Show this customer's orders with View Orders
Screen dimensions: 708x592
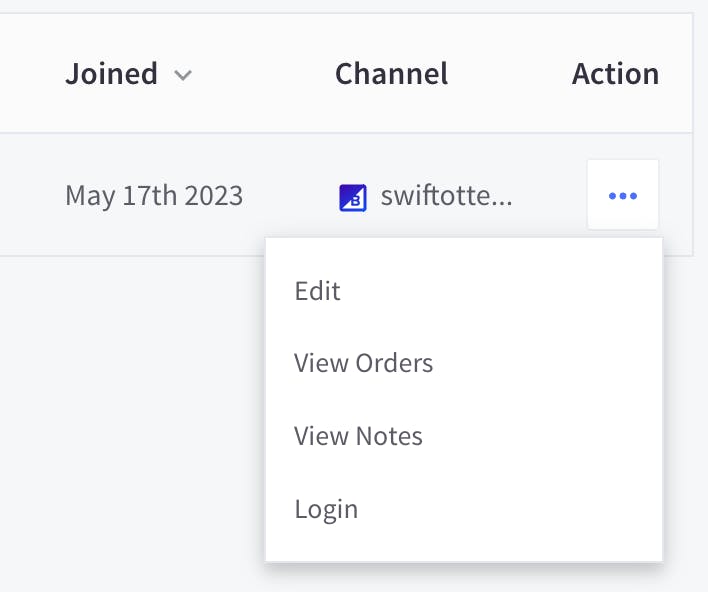pyautogui.click(x=363, y=363)
